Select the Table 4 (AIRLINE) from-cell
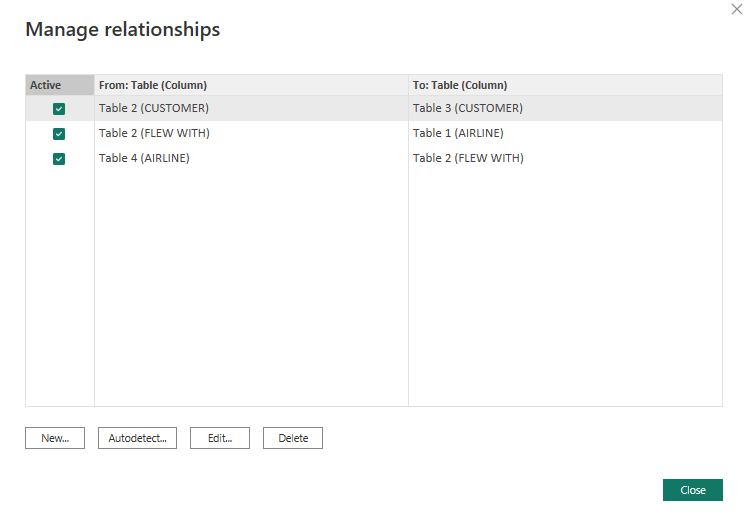This screenshot has width=751, height=523. point(144,158)
